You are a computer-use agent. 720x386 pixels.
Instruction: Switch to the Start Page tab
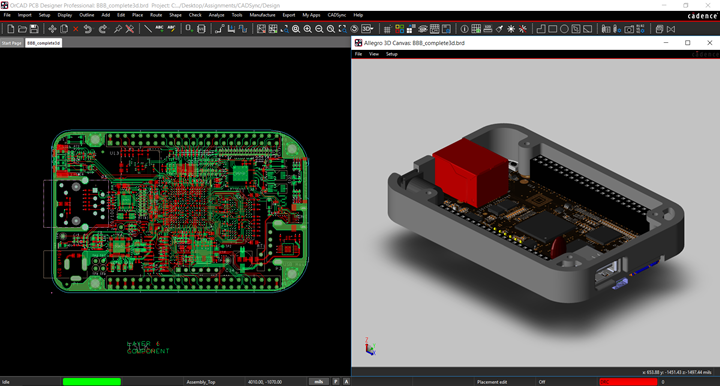11,43
